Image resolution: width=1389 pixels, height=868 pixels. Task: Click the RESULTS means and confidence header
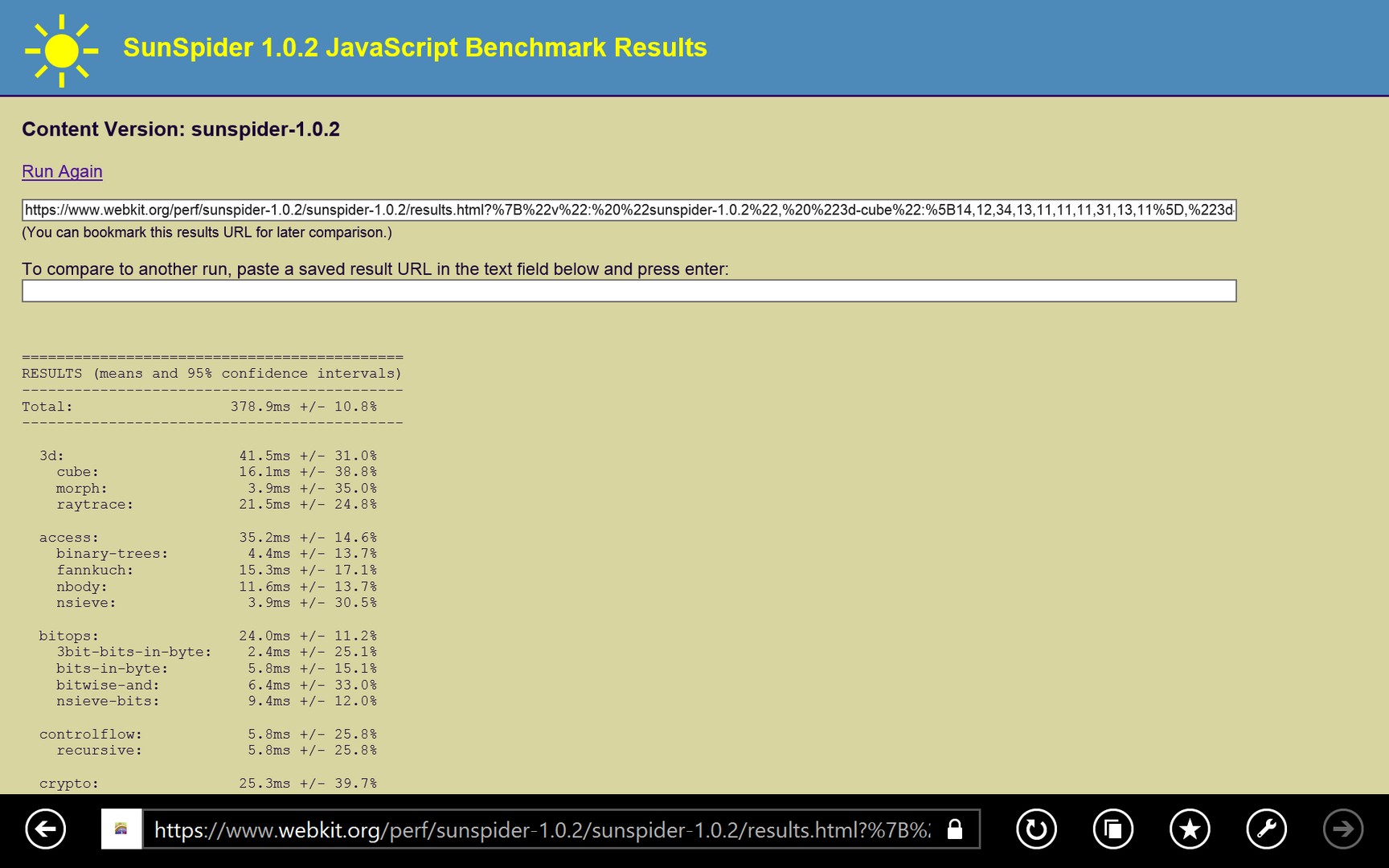211,374
